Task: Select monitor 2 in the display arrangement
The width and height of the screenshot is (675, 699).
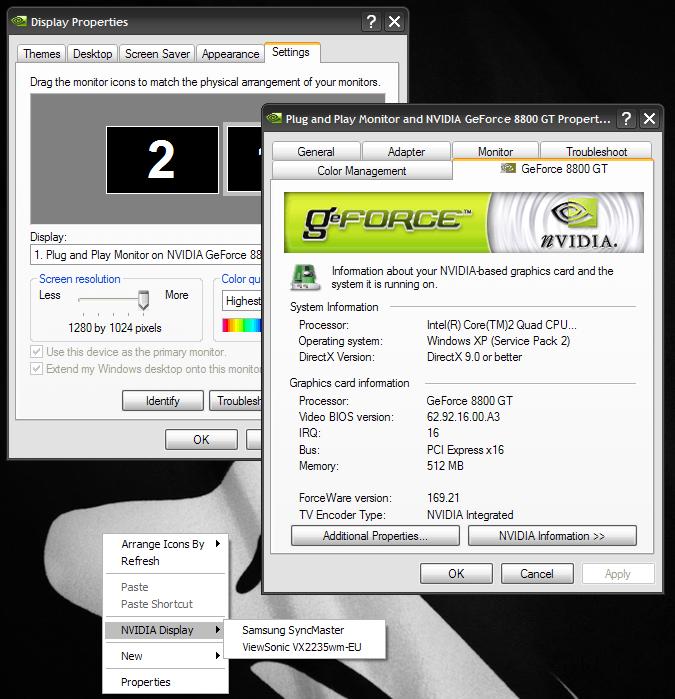Action: pos(162,160)
